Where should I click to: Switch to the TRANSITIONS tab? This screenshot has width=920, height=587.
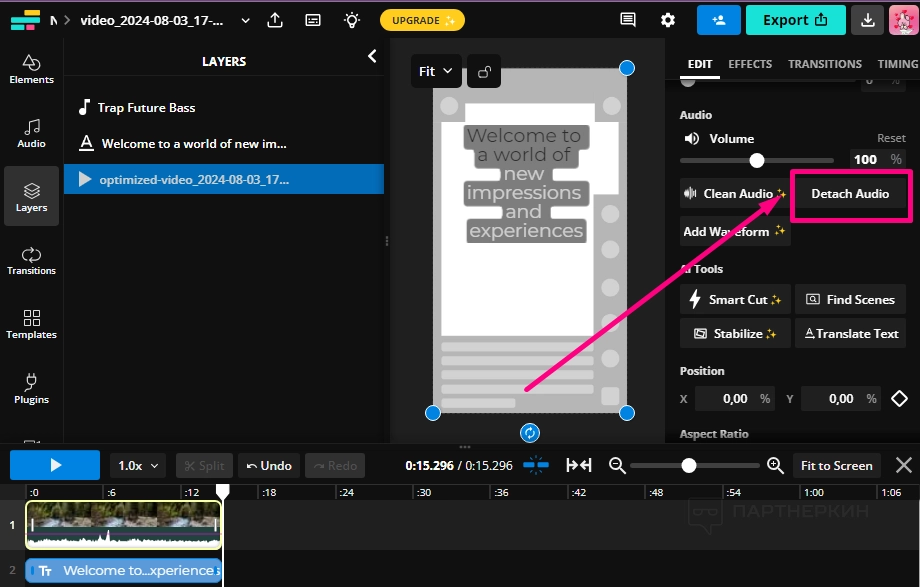click(x=824, y=64)
